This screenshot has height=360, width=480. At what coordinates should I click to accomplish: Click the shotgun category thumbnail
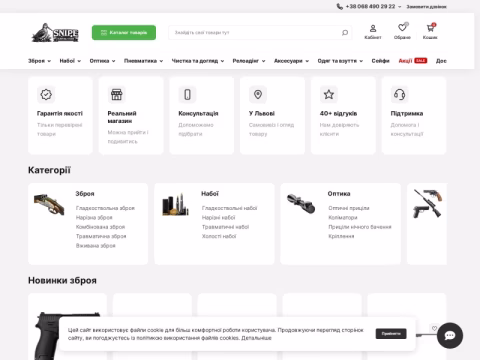49,204
